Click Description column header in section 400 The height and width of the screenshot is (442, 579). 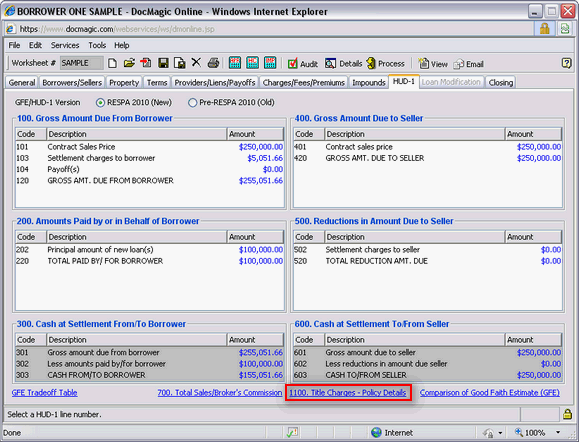click(x=415, y=134)
